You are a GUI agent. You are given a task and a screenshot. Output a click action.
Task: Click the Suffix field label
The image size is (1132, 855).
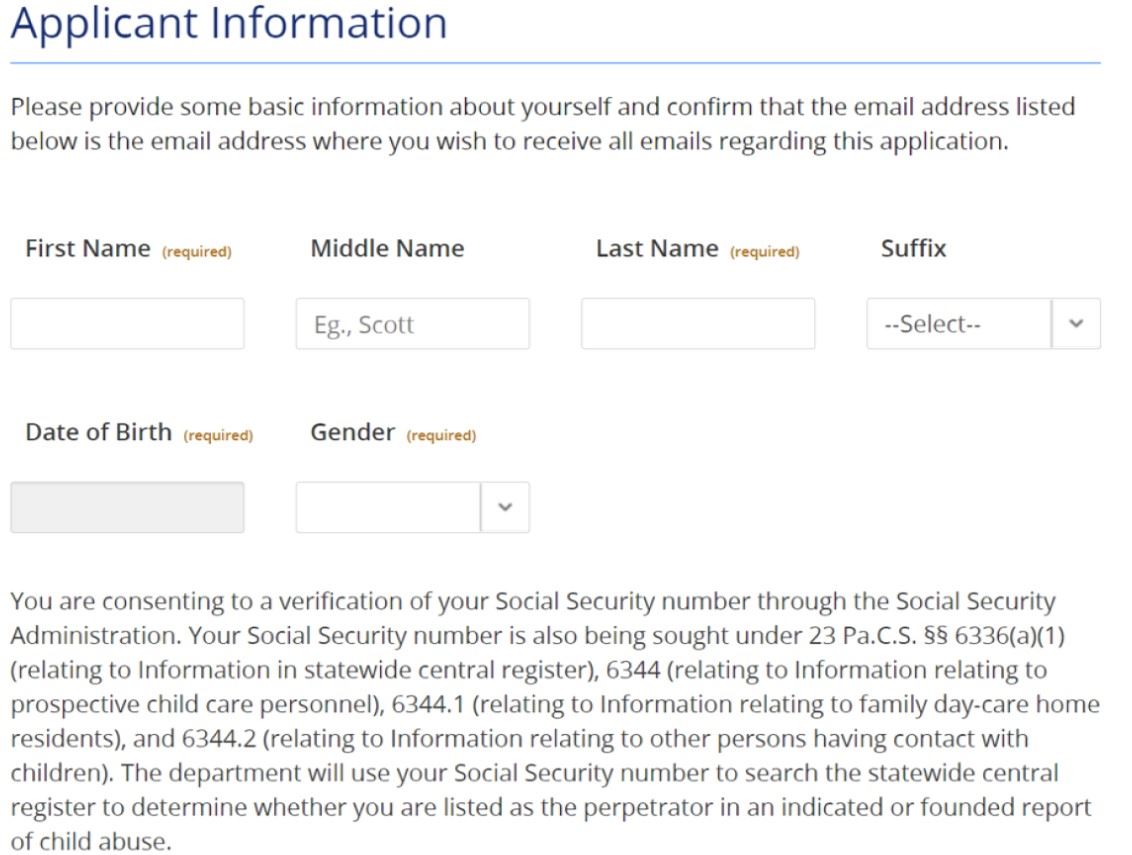(x=913, y=249)
